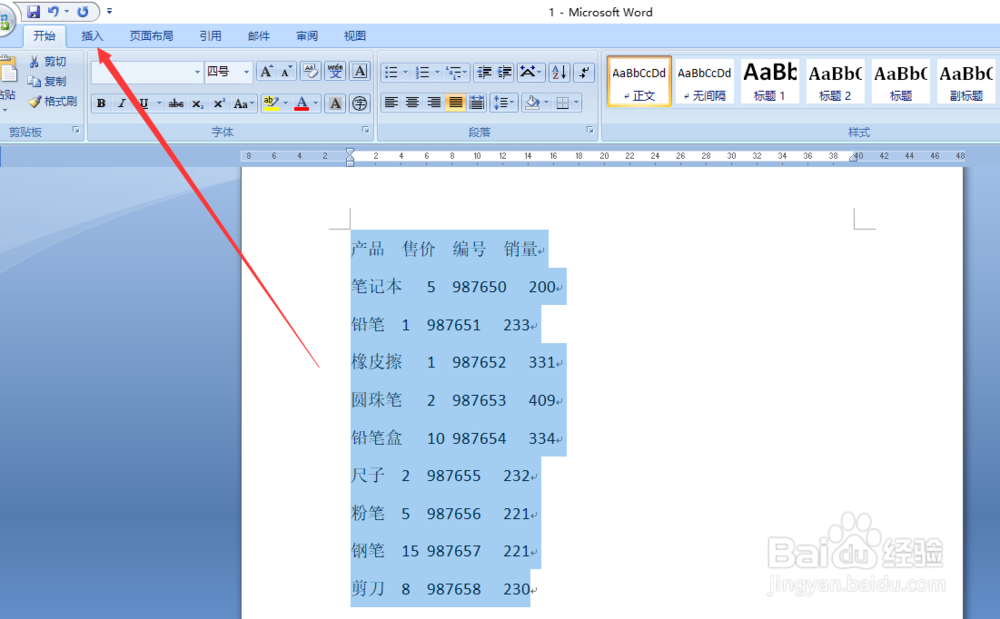Screen dimensions: 1000x619
Task: Switch to the 插入 (Insert) ribbon tab
Action: (x=92, y=36)
